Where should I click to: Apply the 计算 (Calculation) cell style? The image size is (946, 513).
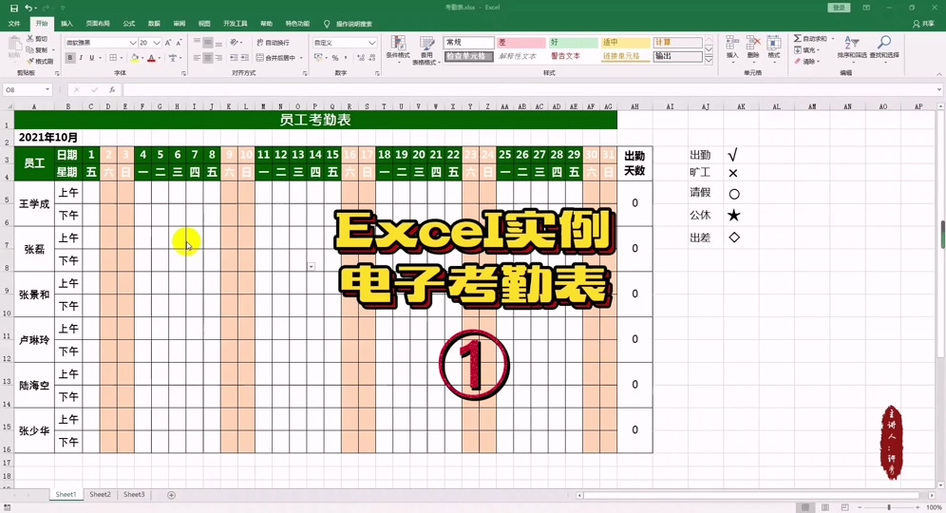pos(678,42)
